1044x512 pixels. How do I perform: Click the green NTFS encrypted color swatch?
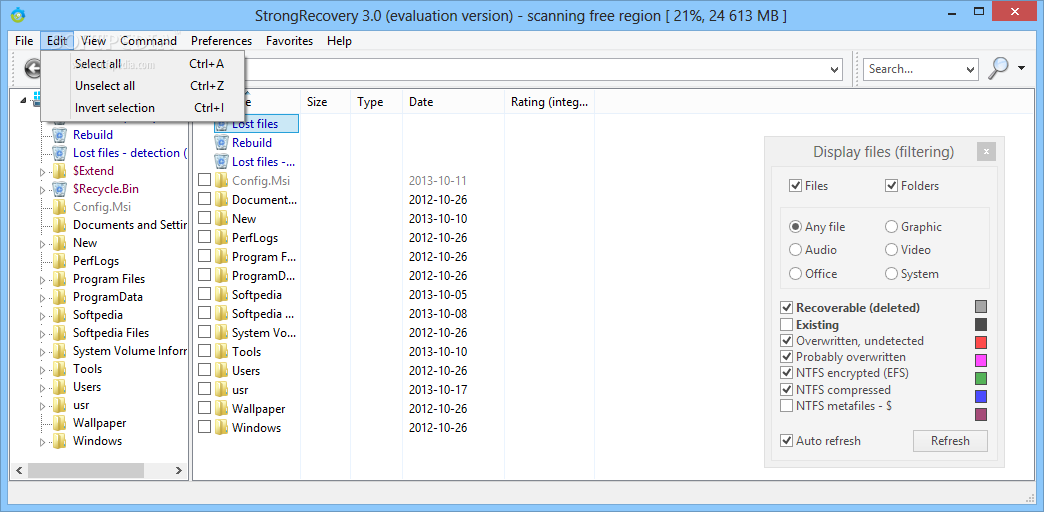[x=981, y=378]
